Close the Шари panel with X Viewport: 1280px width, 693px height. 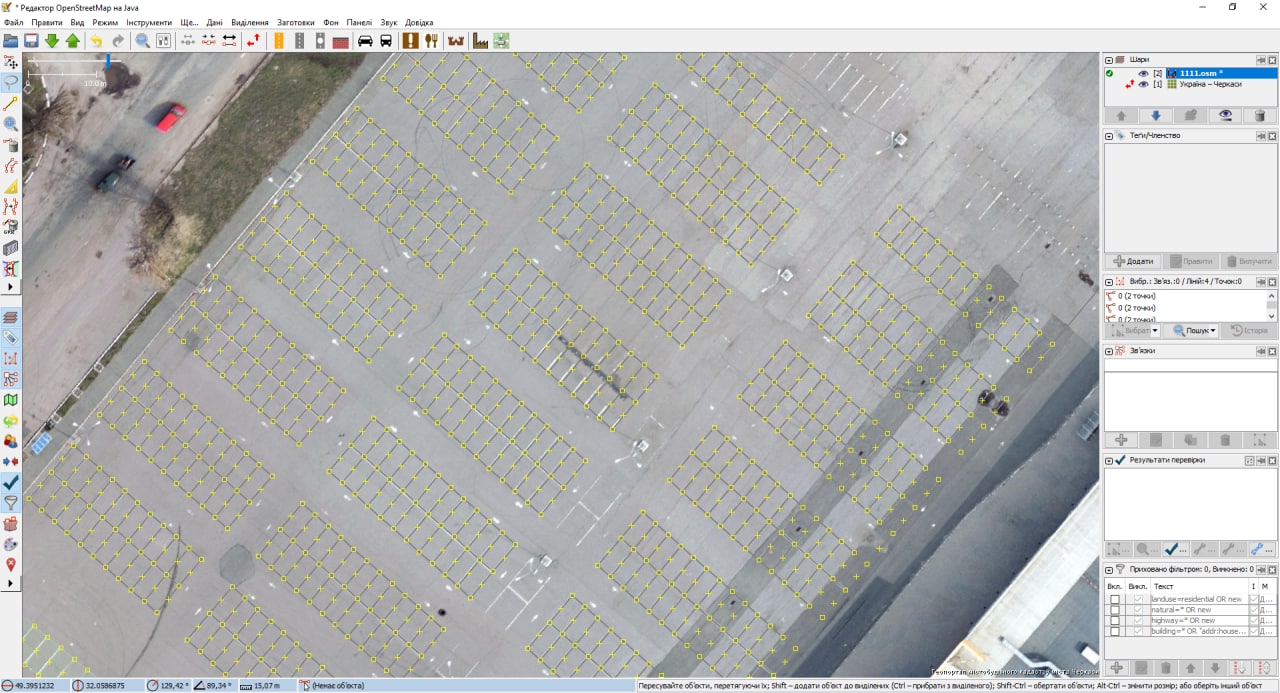pos(1272,60)
